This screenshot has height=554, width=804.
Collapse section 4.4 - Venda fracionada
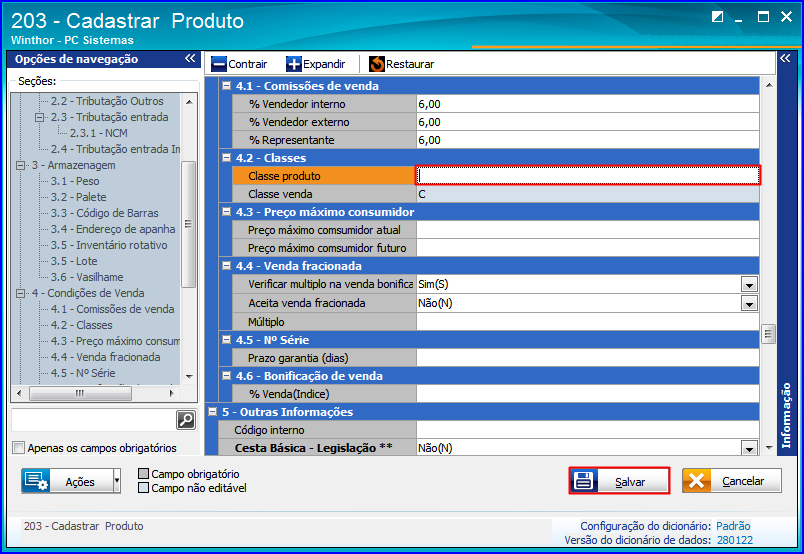pos(226,265)
